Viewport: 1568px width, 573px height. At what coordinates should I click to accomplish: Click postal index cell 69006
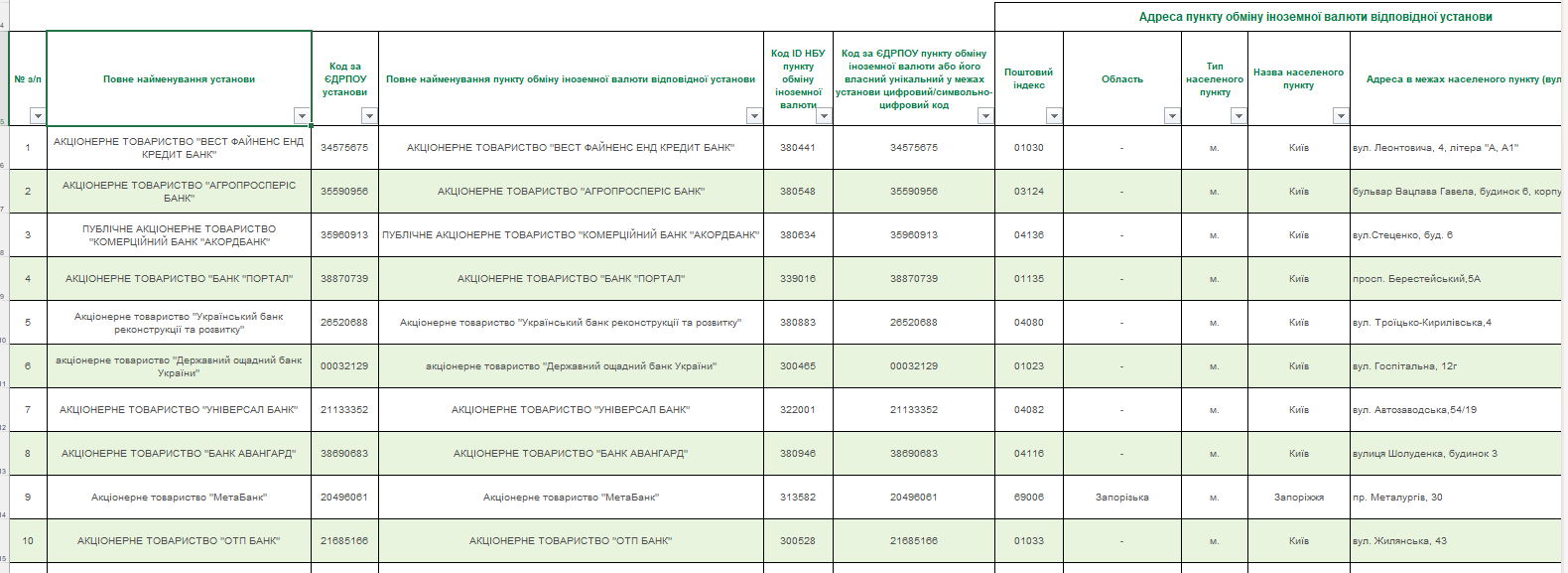coord(1029,498)
